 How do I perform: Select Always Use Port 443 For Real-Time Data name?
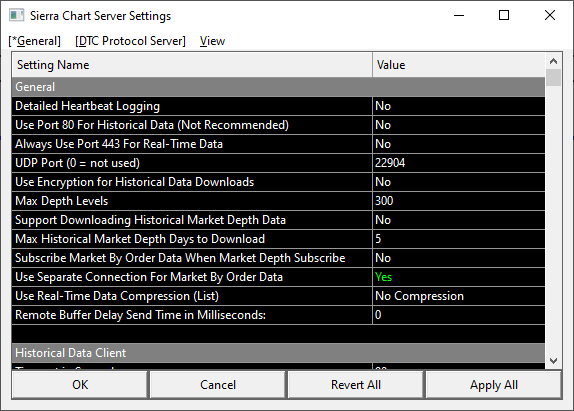tap(192, 144)
